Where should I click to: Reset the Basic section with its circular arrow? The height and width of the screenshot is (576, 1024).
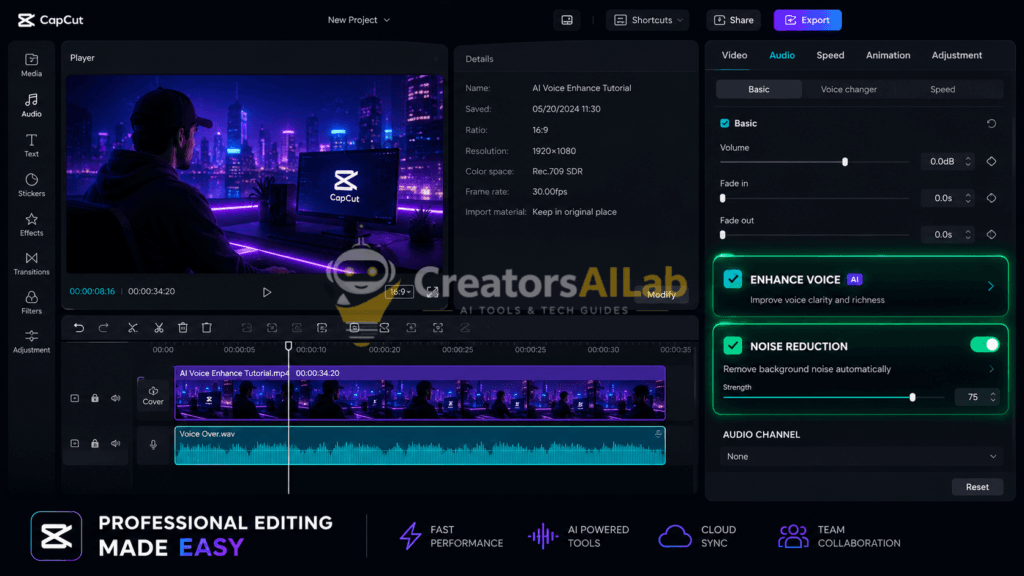click(991, 123)
